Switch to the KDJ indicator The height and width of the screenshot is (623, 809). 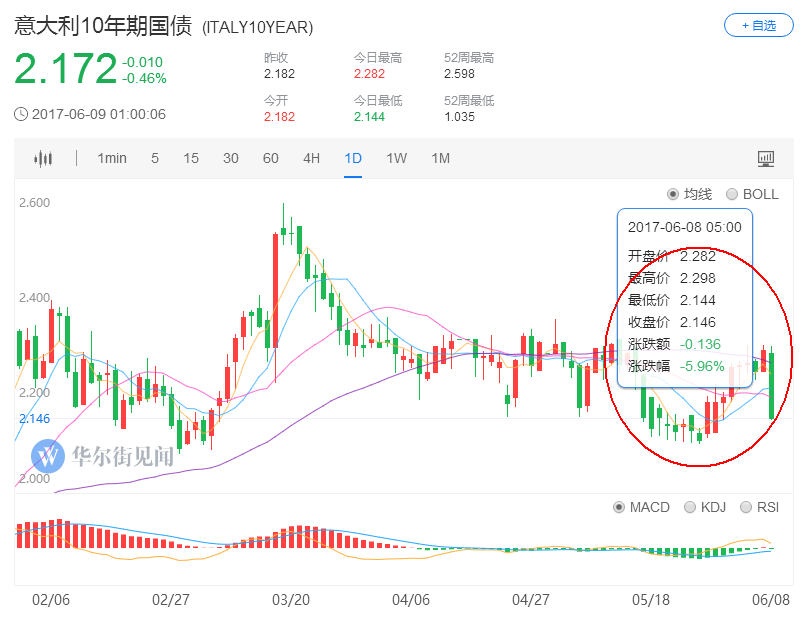point(690,507)
